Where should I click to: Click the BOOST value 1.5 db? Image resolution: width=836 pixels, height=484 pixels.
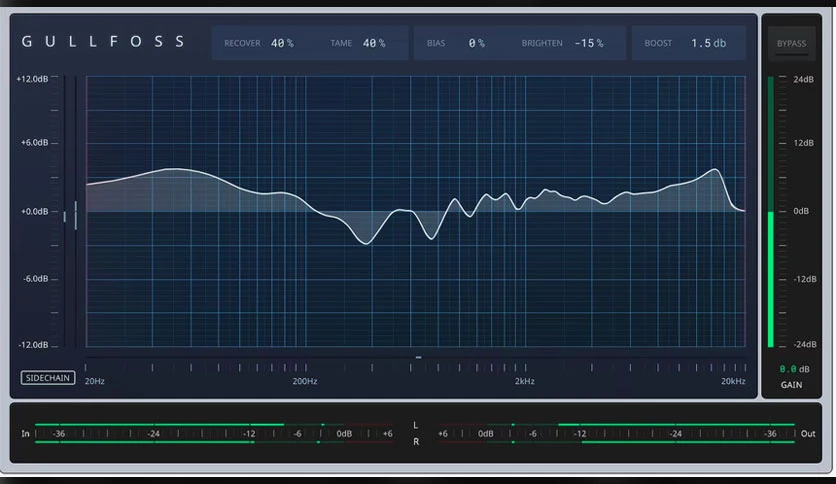click(x=709, y=43)
